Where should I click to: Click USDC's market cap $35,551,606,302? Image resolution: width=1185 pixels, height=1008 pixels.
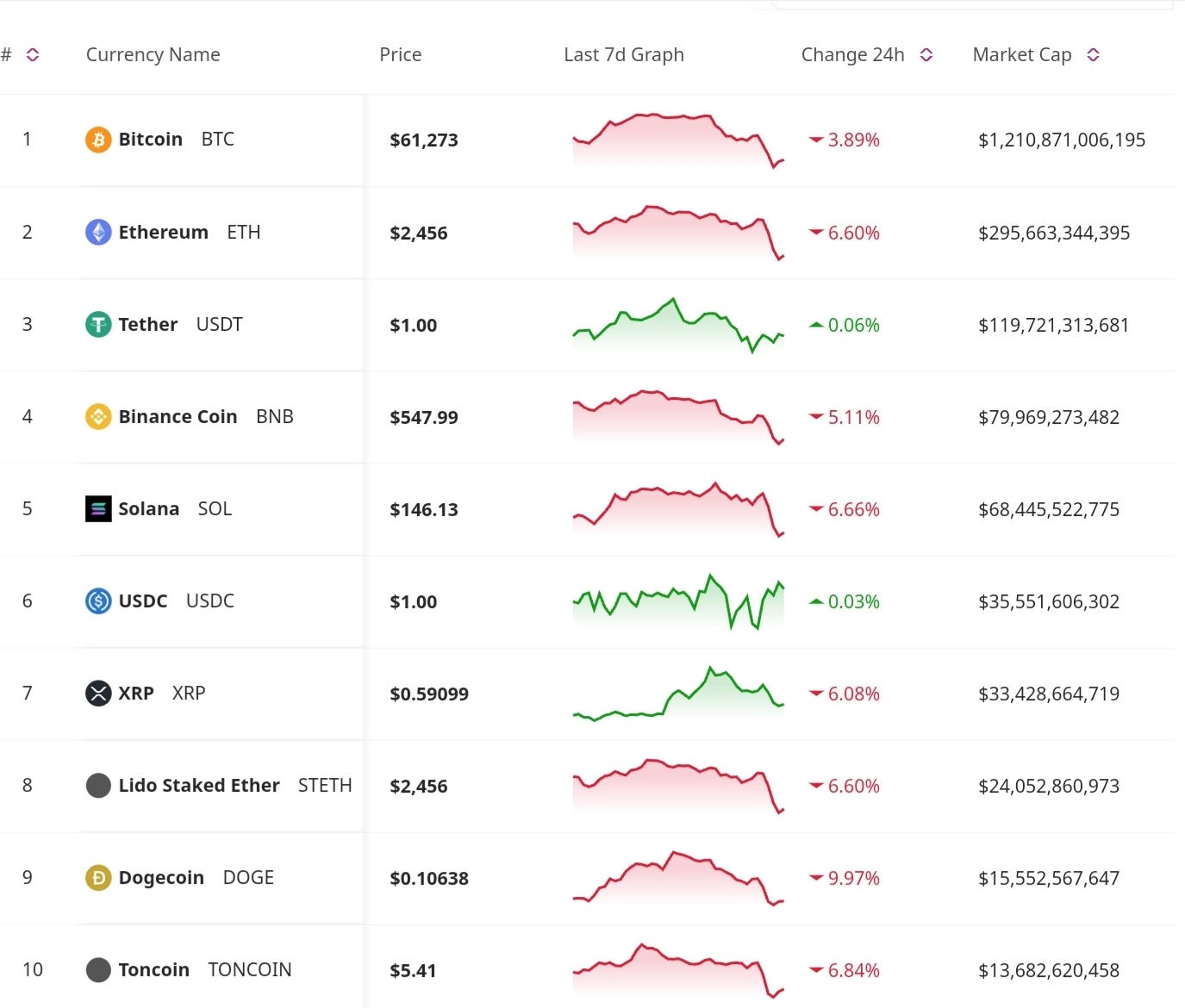1049,602
